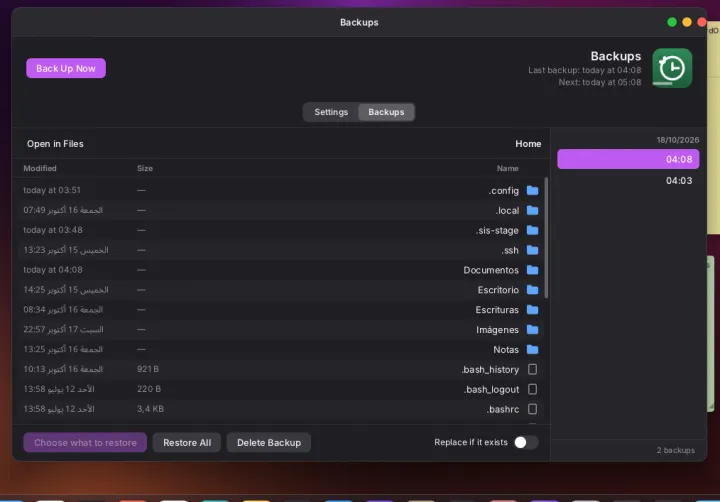
Task: Click Choose what to restore button
Action: [85, 442]
